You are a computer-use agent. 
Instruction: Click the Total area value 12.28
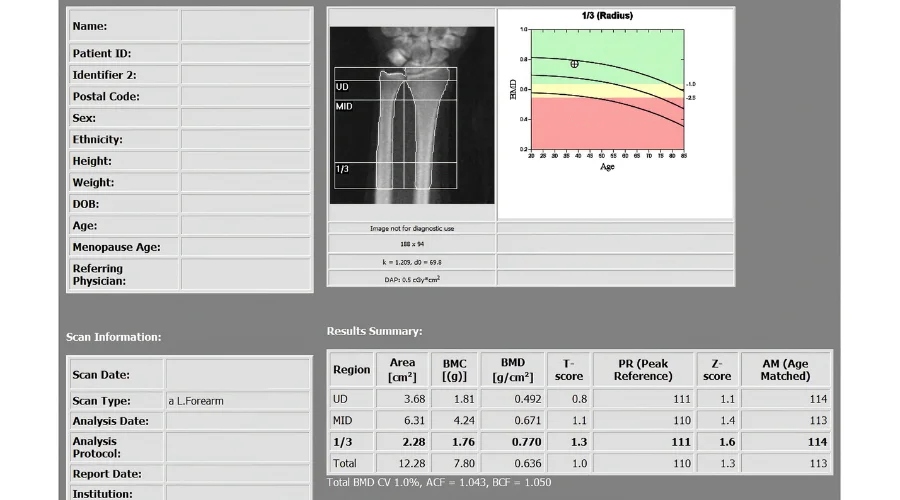(412, 463)
